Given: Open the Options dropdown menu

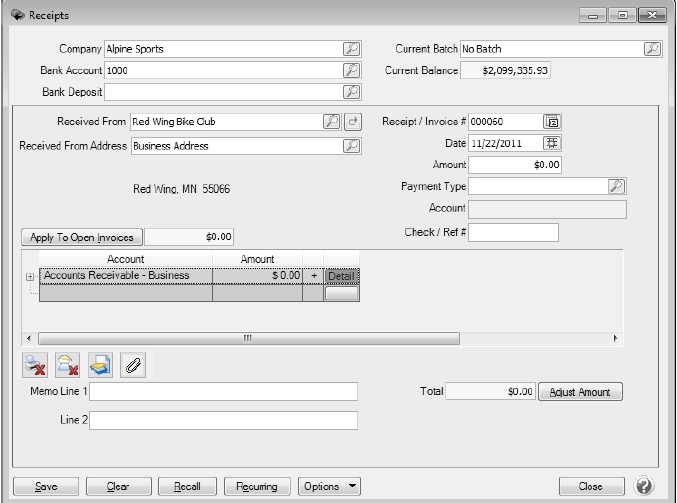Looking at the screenshot, I should coord(330,487).
